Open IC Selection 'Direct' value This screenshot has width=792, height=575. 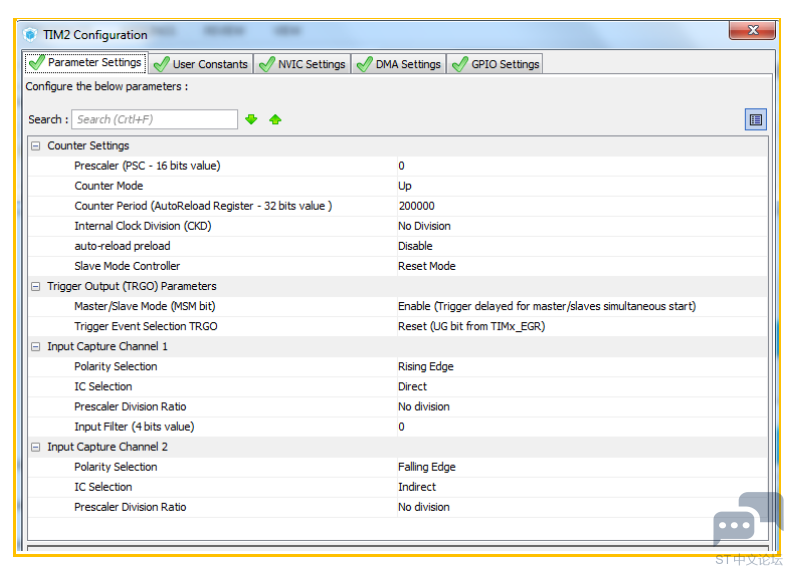[582, 387]
